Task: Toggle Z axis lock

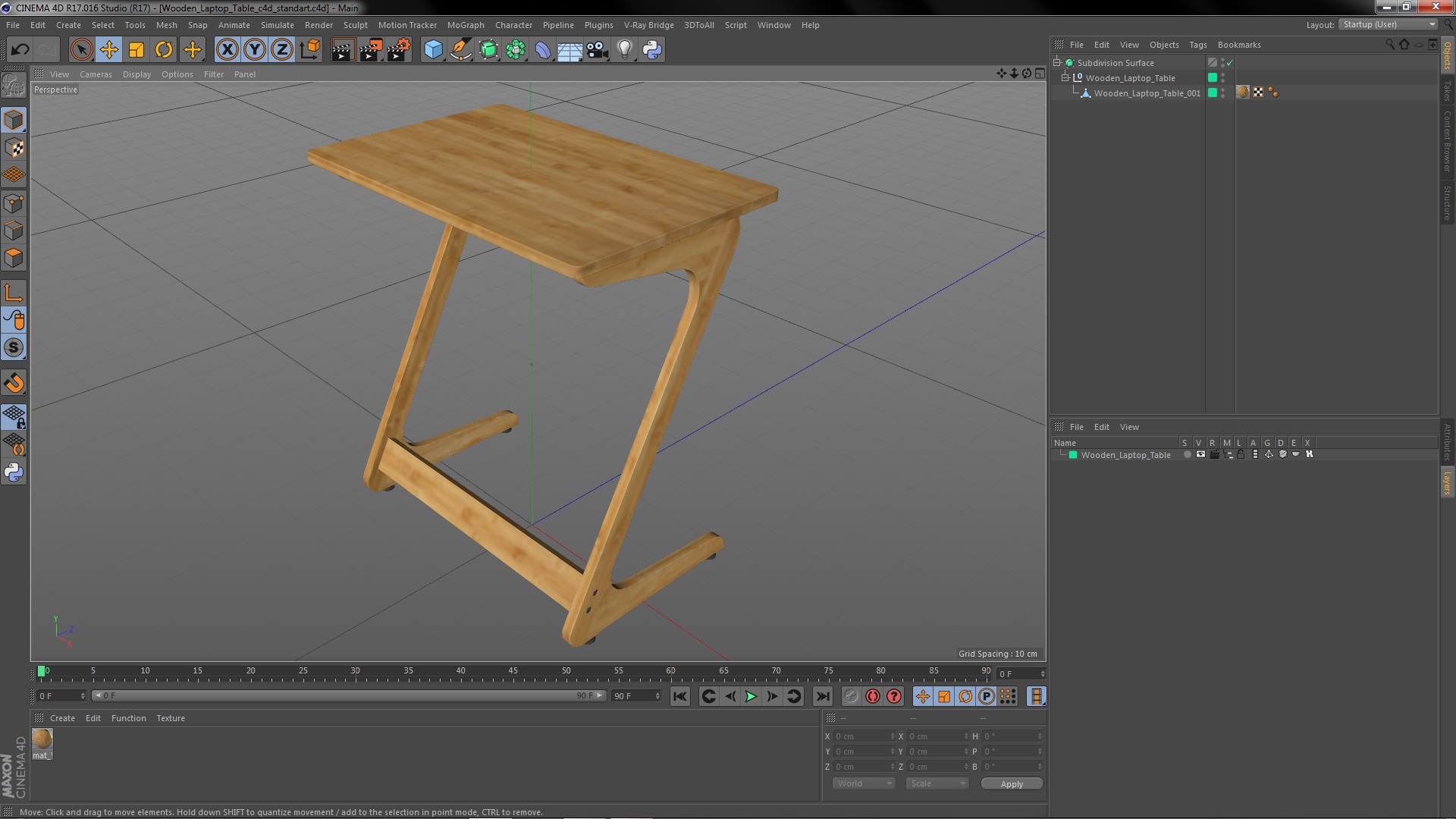Action: (282, 50)
